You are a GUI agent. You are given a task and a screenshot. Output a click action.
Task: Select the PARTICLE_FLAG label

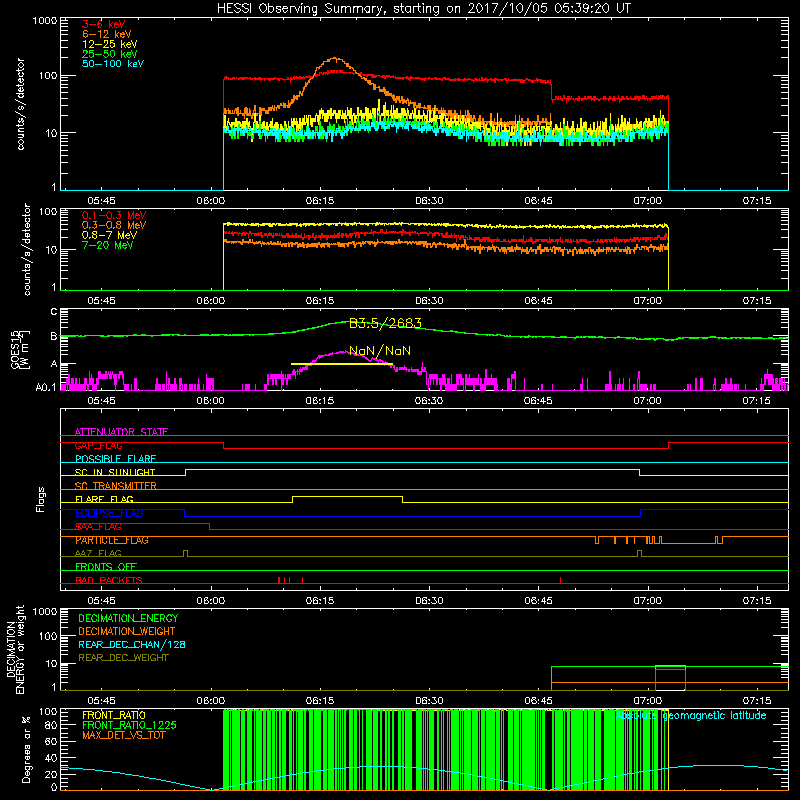[x=112, y=540]
